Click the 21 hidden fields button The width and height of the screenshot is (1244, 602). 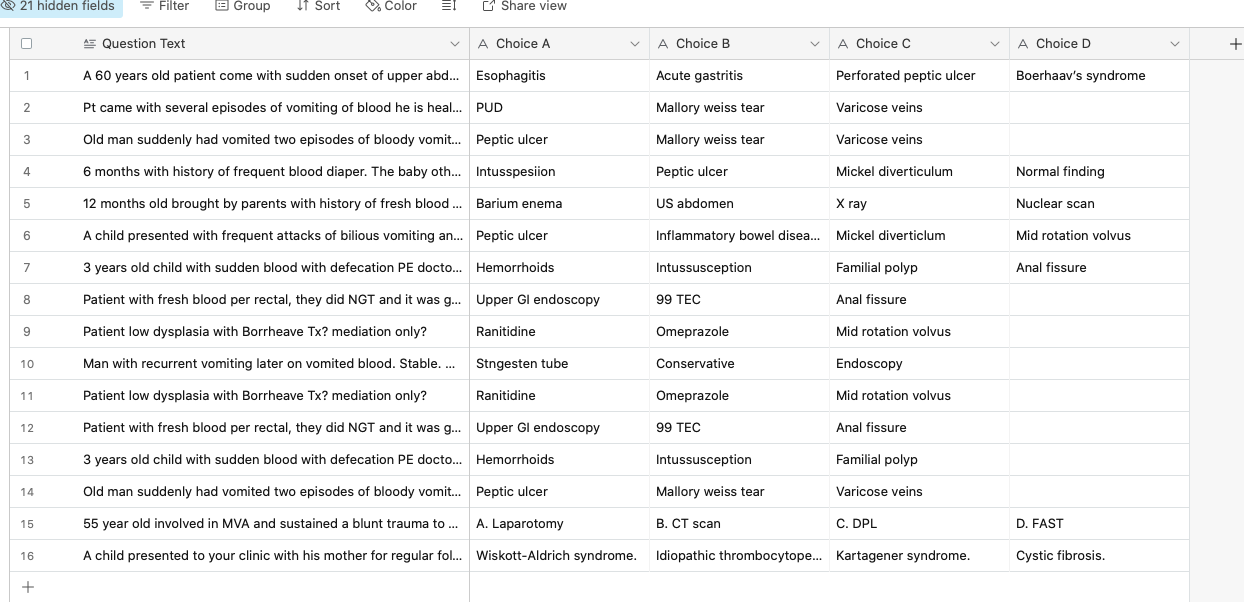(59, 6)
